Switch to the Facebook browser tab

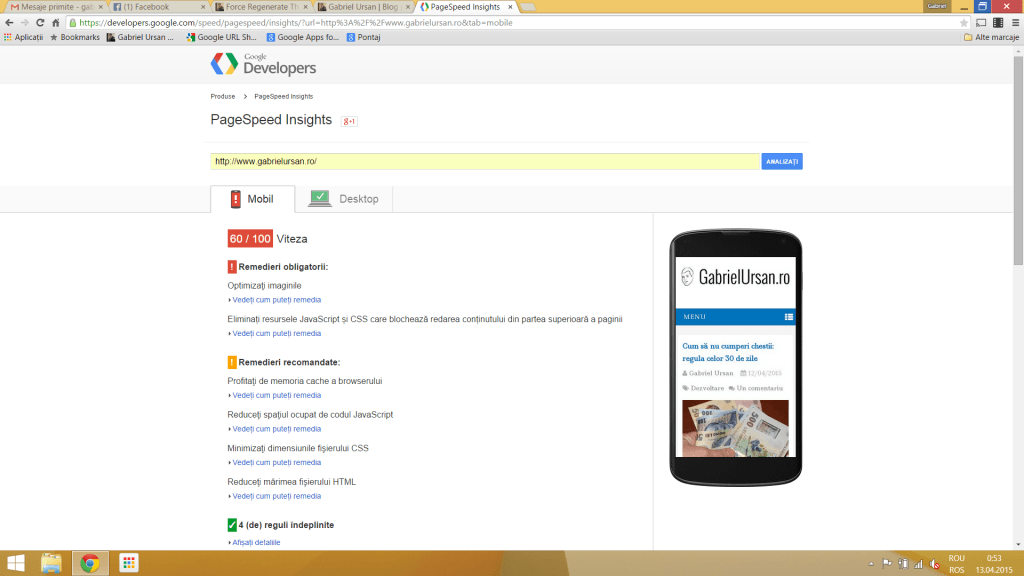[157, 7]
